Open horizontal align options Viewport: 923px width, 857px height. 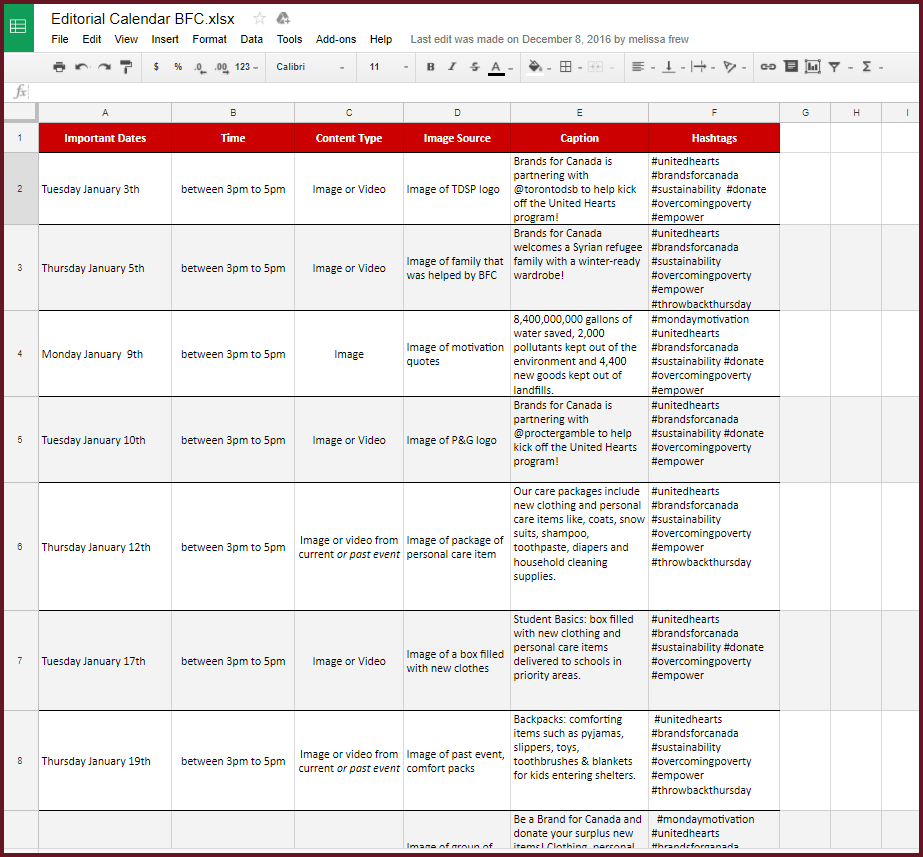[638, 67]
